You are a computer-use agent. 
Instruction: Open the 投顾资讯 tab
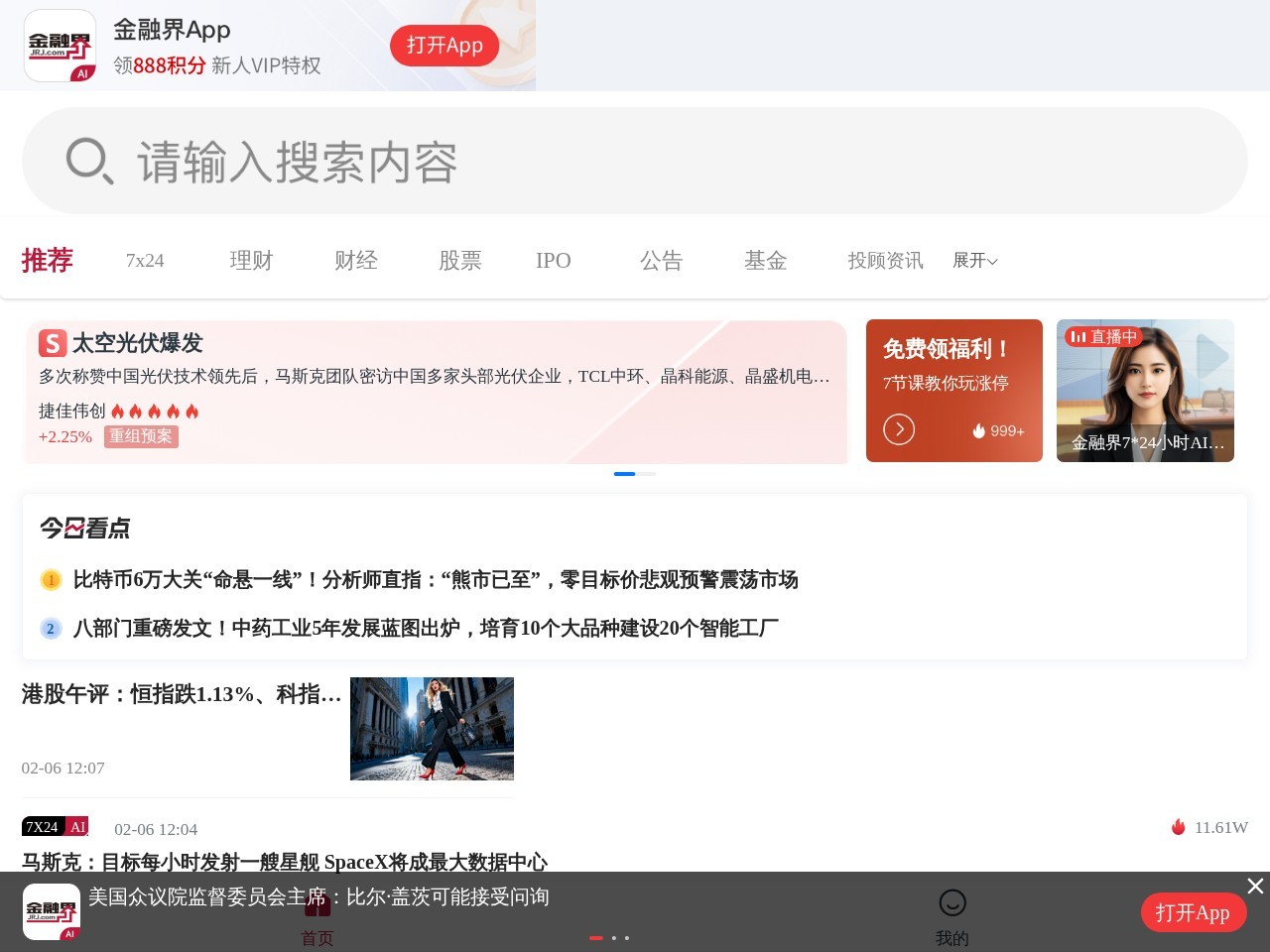coord(885,261)
